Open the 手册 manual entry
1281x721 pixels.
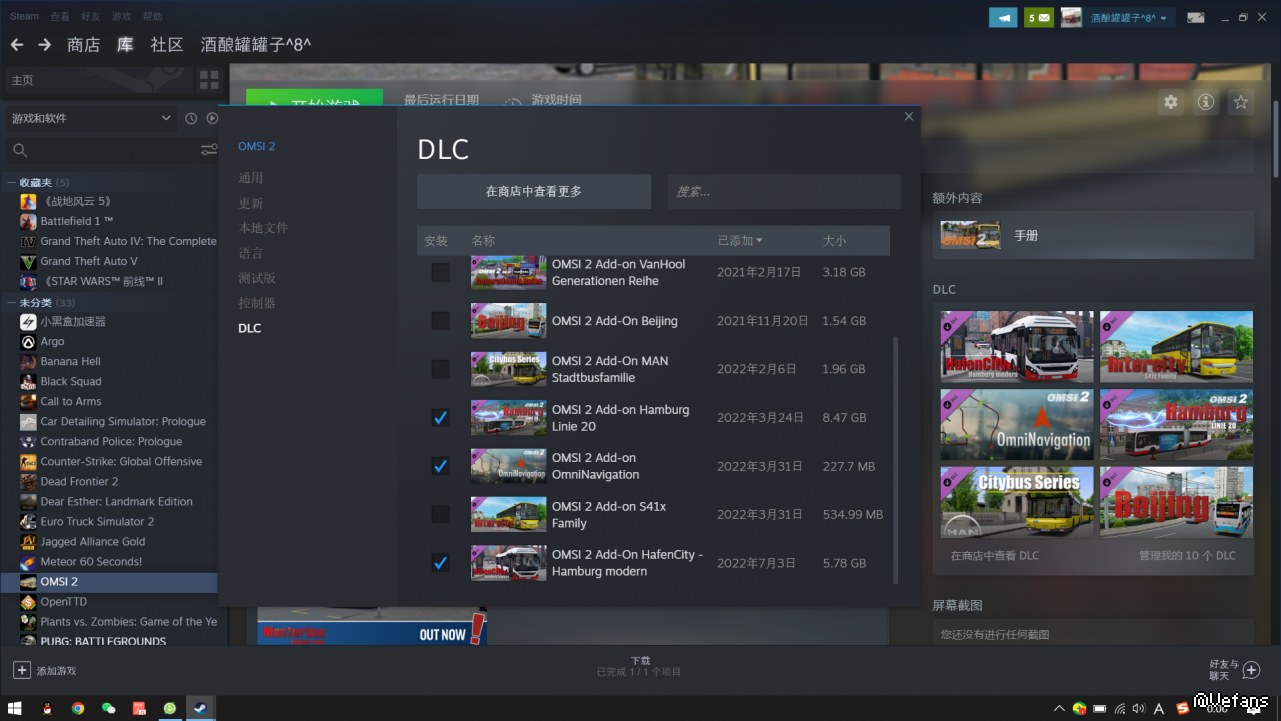click(x=1093, y=235)
